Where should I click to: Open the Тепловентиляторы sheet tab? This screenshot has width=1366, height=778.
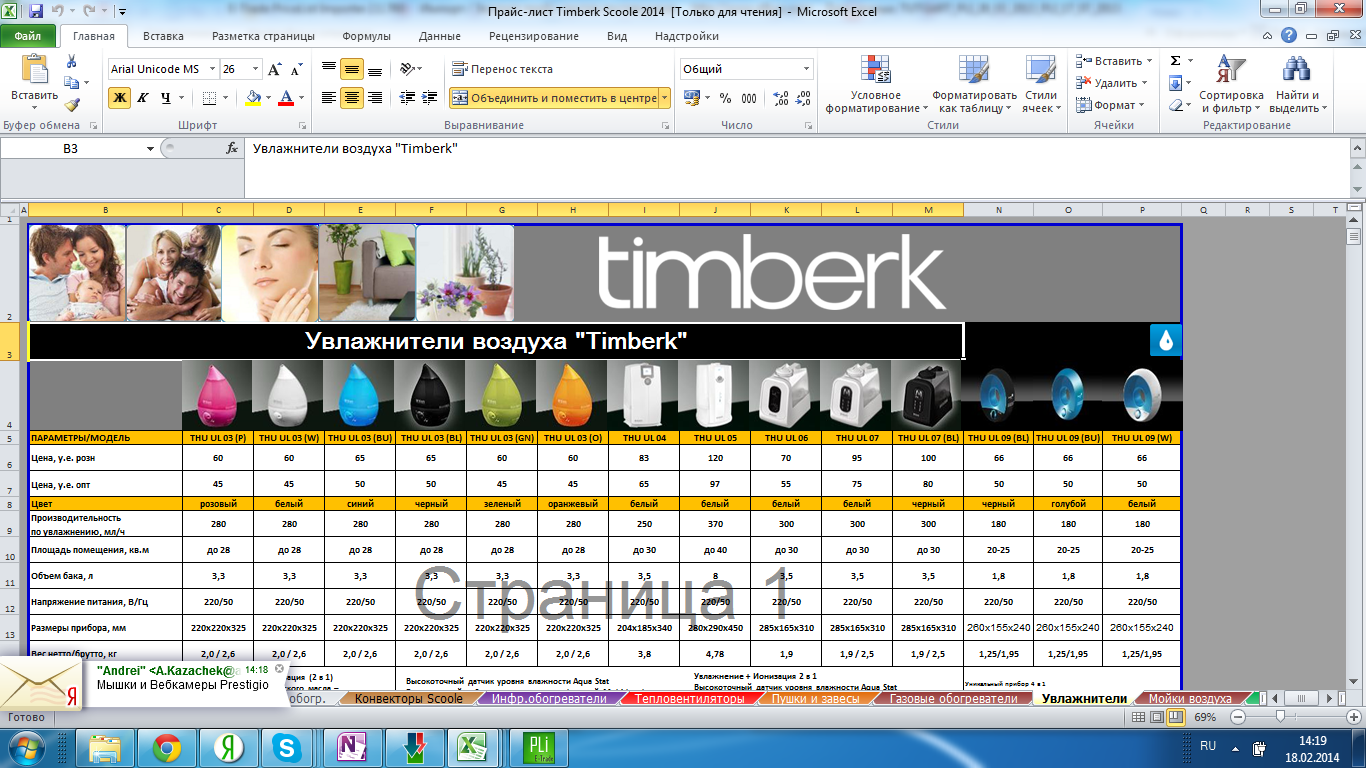(x=690, y=699)
